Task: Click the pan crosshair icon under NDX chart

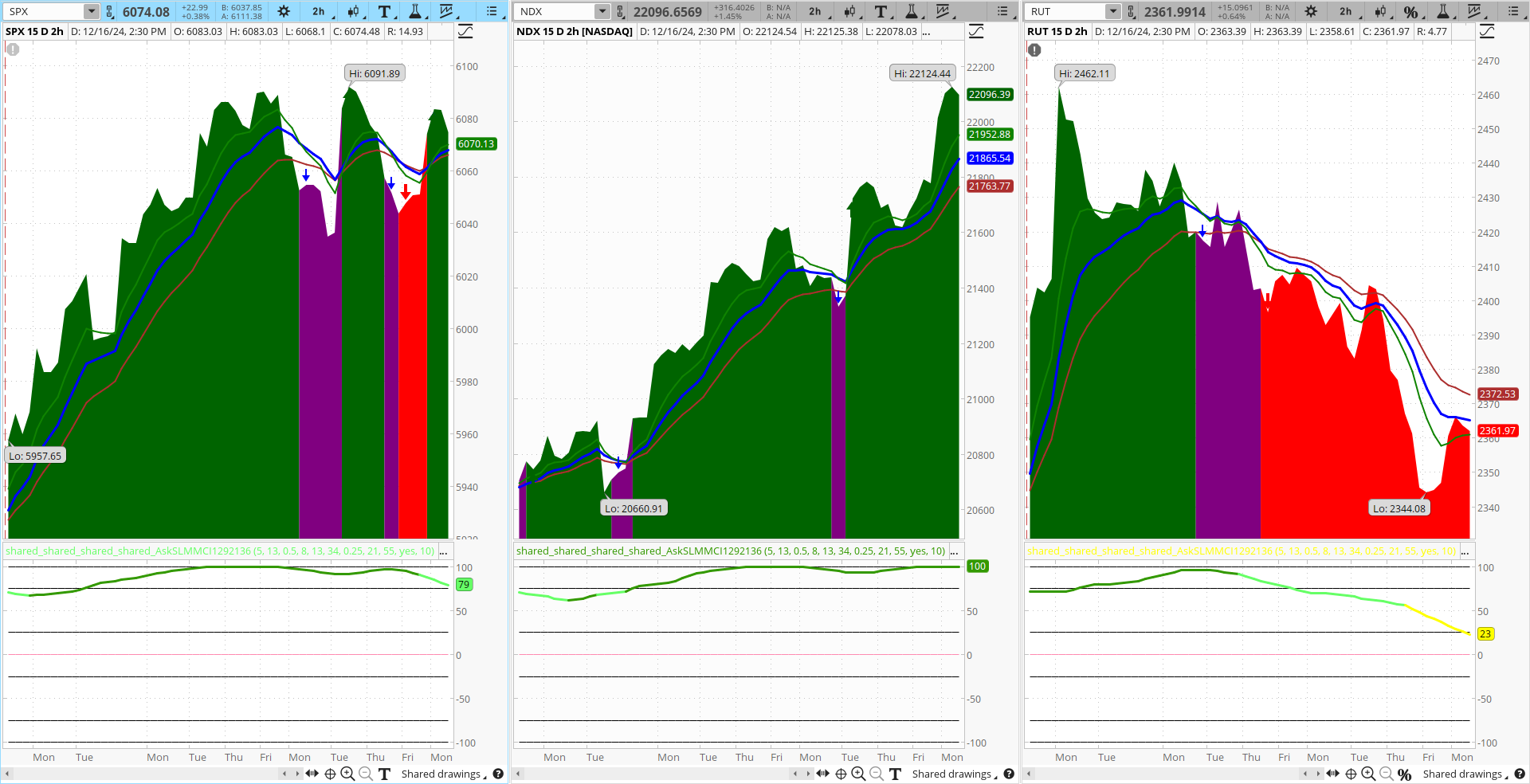Action: tap(841, 774)
